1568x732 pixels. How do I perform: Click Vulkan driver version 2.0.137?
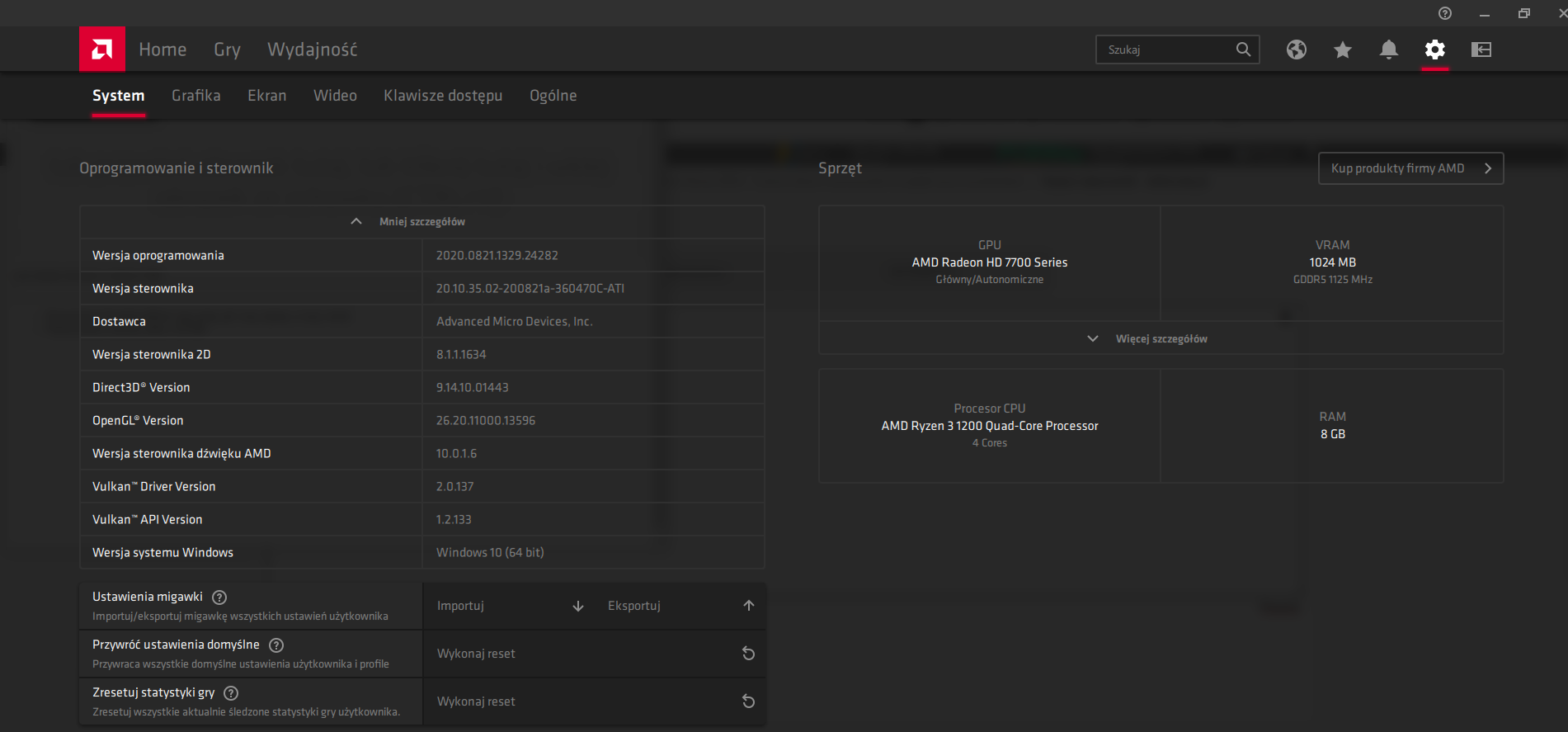pos(455,487)
